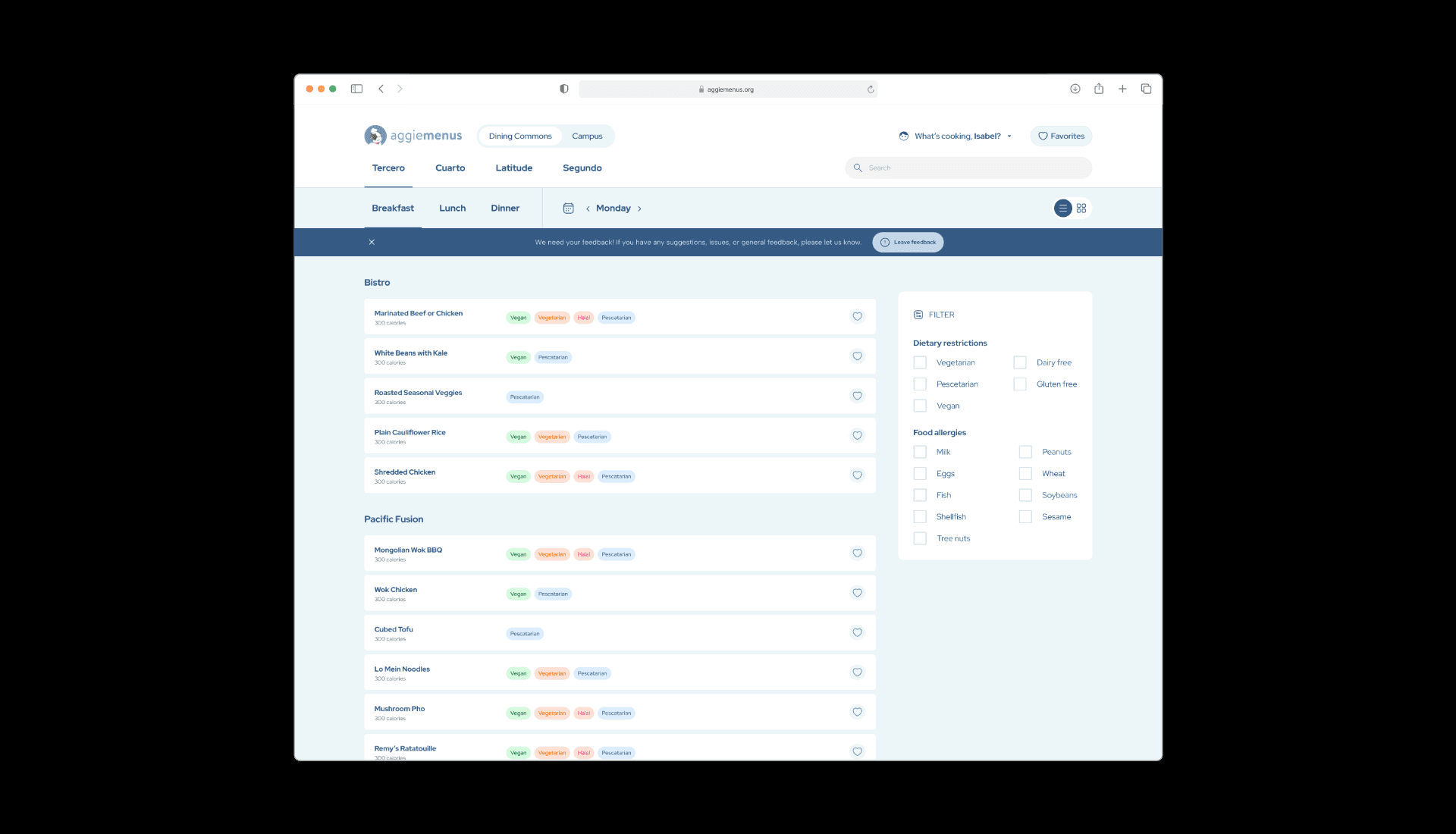Viewport: 1456px width, 834px height.
Task: Switch to grid view layout
Action: click(x=1081, y=208)
